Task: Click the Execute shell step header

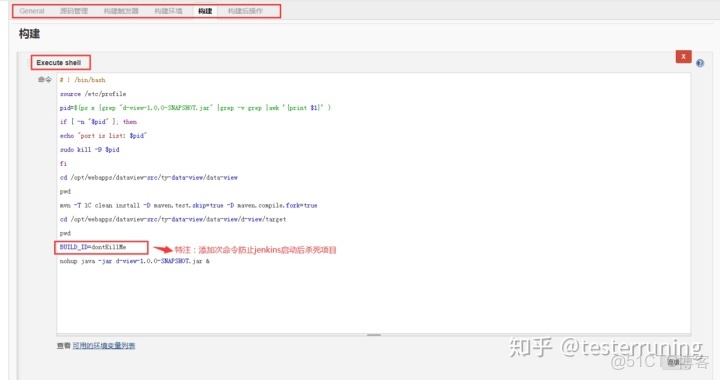Action: [x=59, y=62]
